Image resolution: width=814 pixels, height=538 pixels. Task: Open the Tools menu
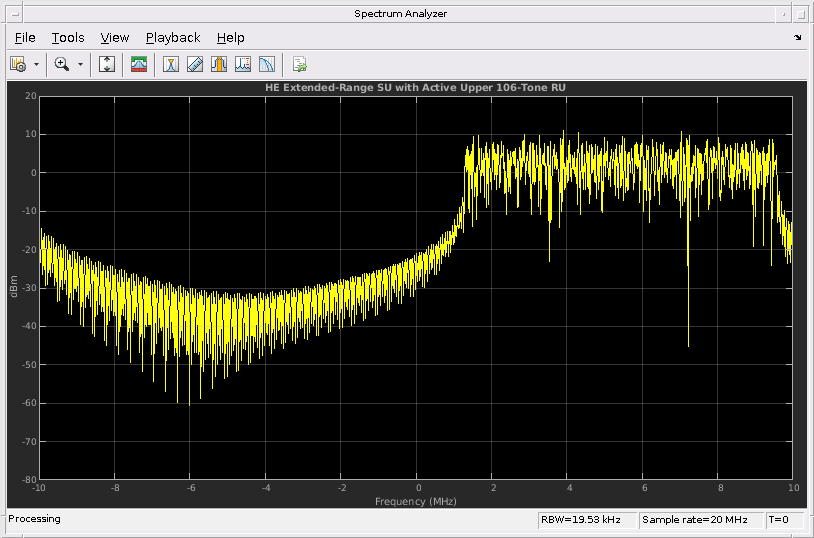pyautogui.click(x=68, y=38)
